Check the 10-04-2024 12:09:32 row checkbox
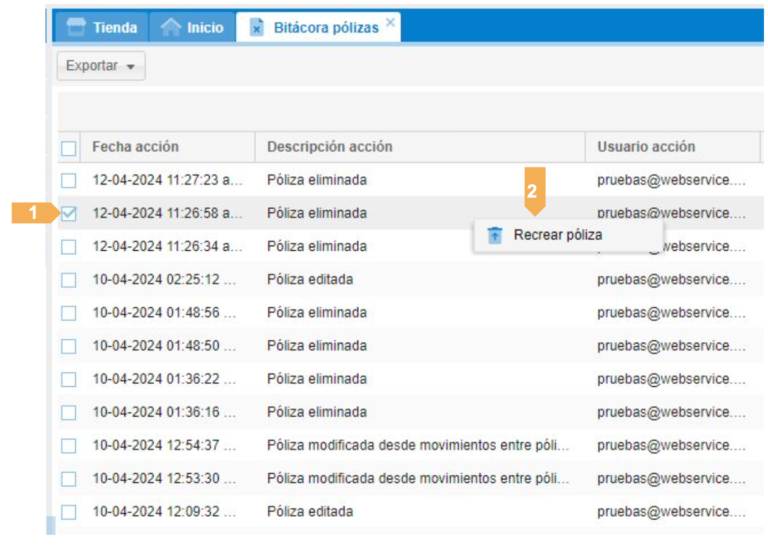This screenshot has width=768, height=546. (x=69, y=512)
